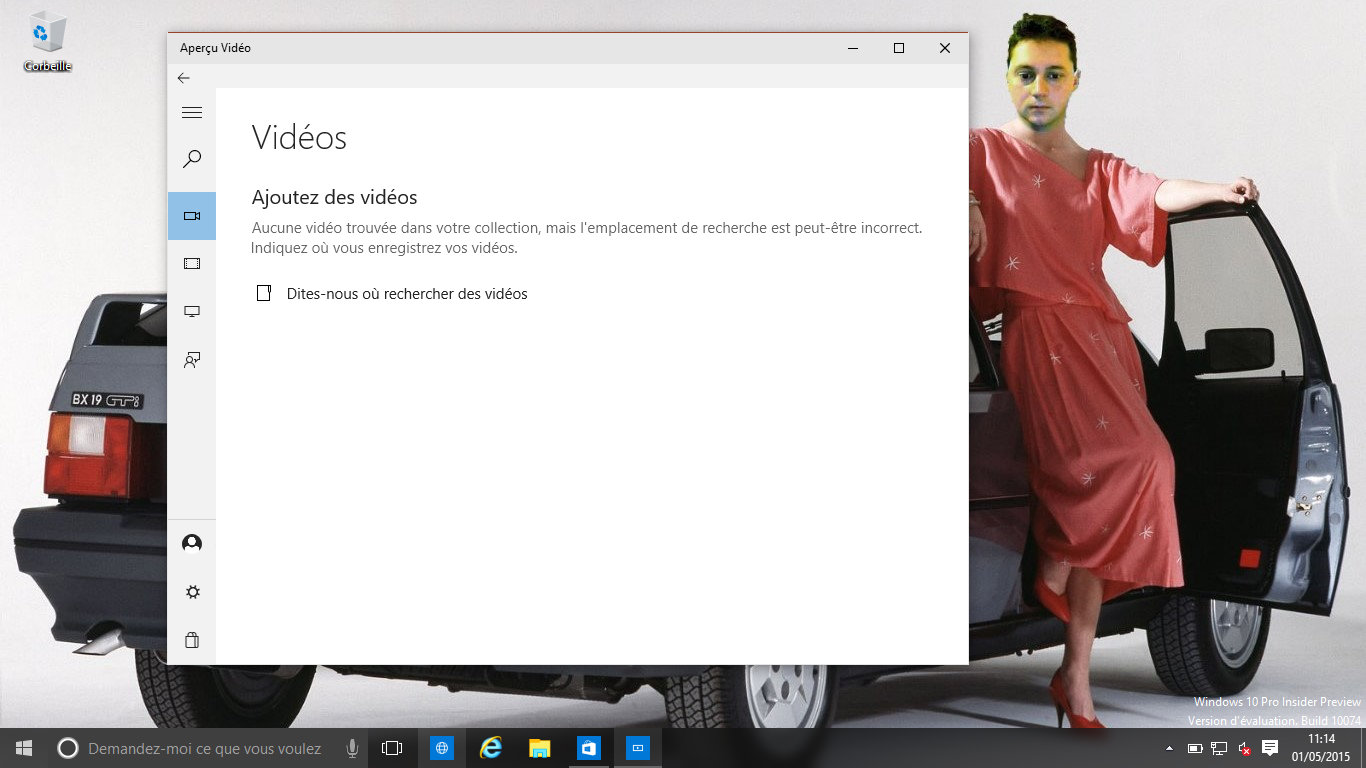Open the hamburger menu in sidebar
This screenshot has width=1366, height=768.
(x=192, y=113)
